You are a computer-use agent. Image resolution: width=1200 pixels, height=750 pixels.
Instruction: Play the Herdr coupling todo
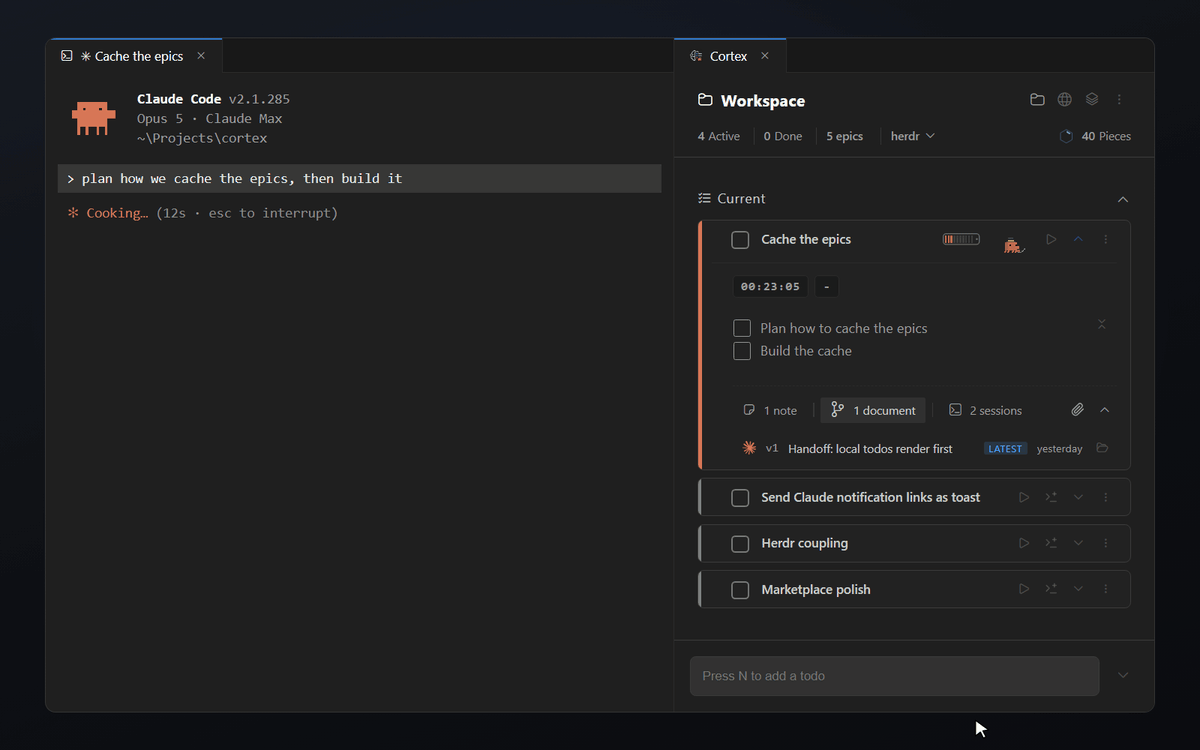coord(1024,544)
